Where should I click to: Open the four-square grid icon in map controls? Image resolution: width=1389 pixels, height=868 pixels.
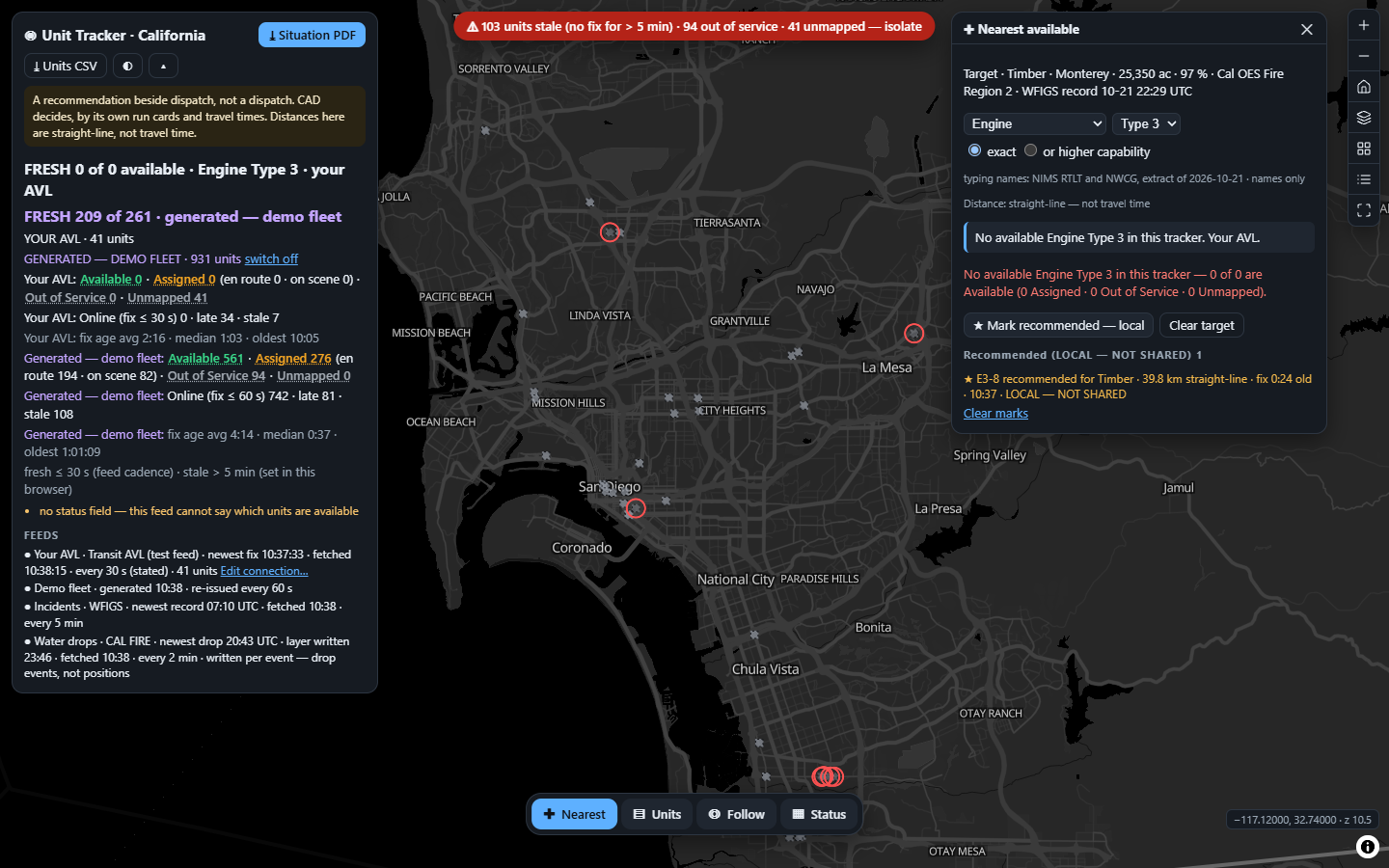point(1364,149)
